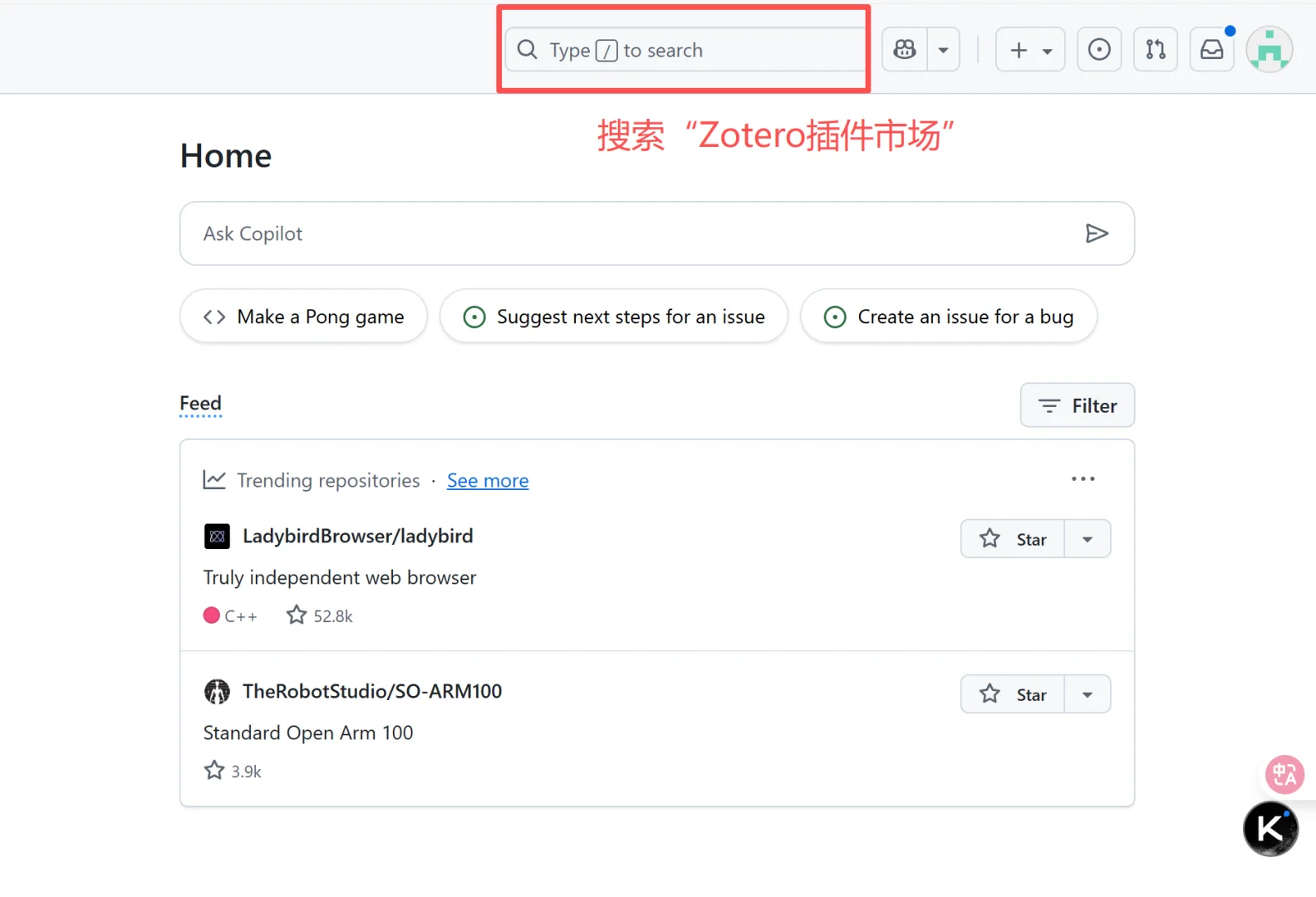1316x897 pixels.
Task: Open LadybirdBrowser/ladybird repository link
Action: tap(358, 537)
